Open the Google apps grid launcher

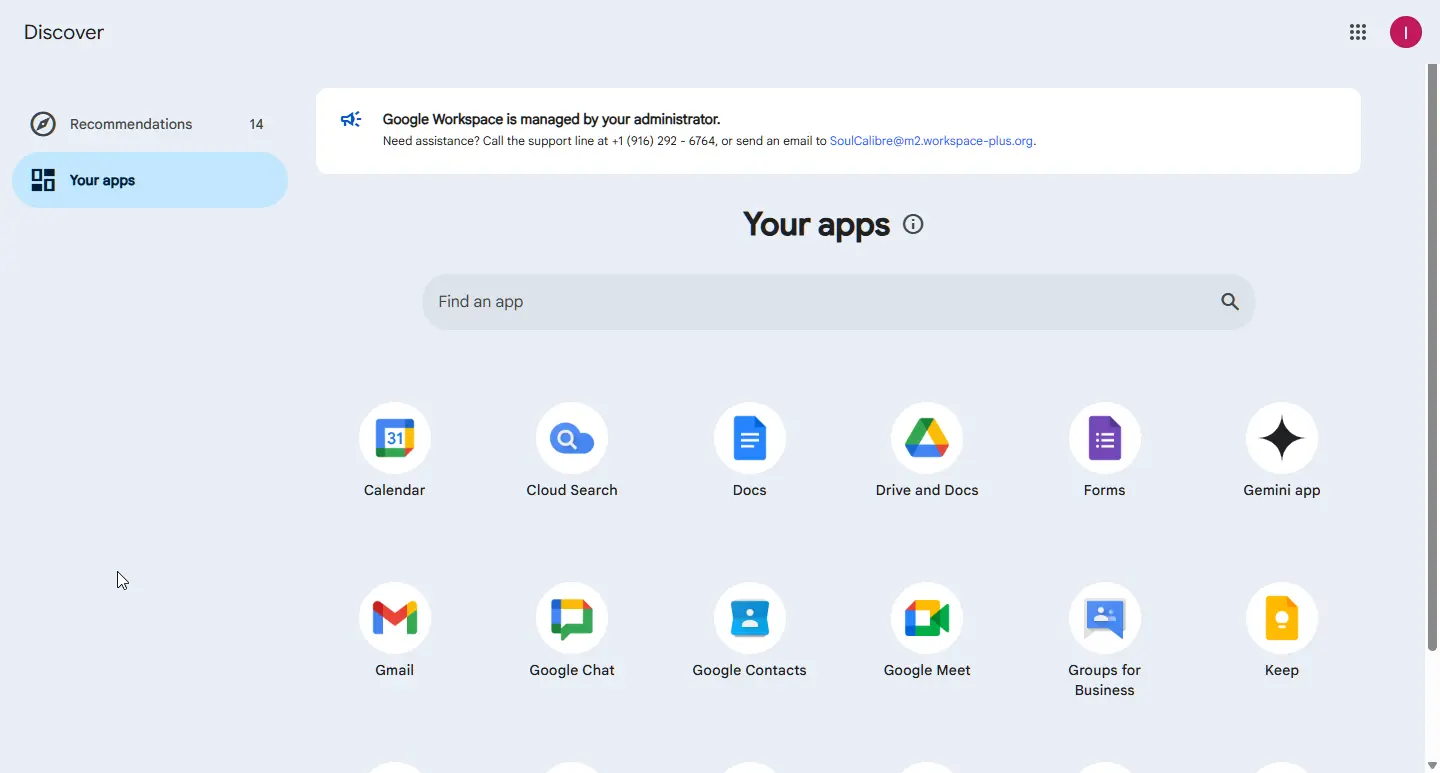pyautogui.click(x=1358, y=32)
